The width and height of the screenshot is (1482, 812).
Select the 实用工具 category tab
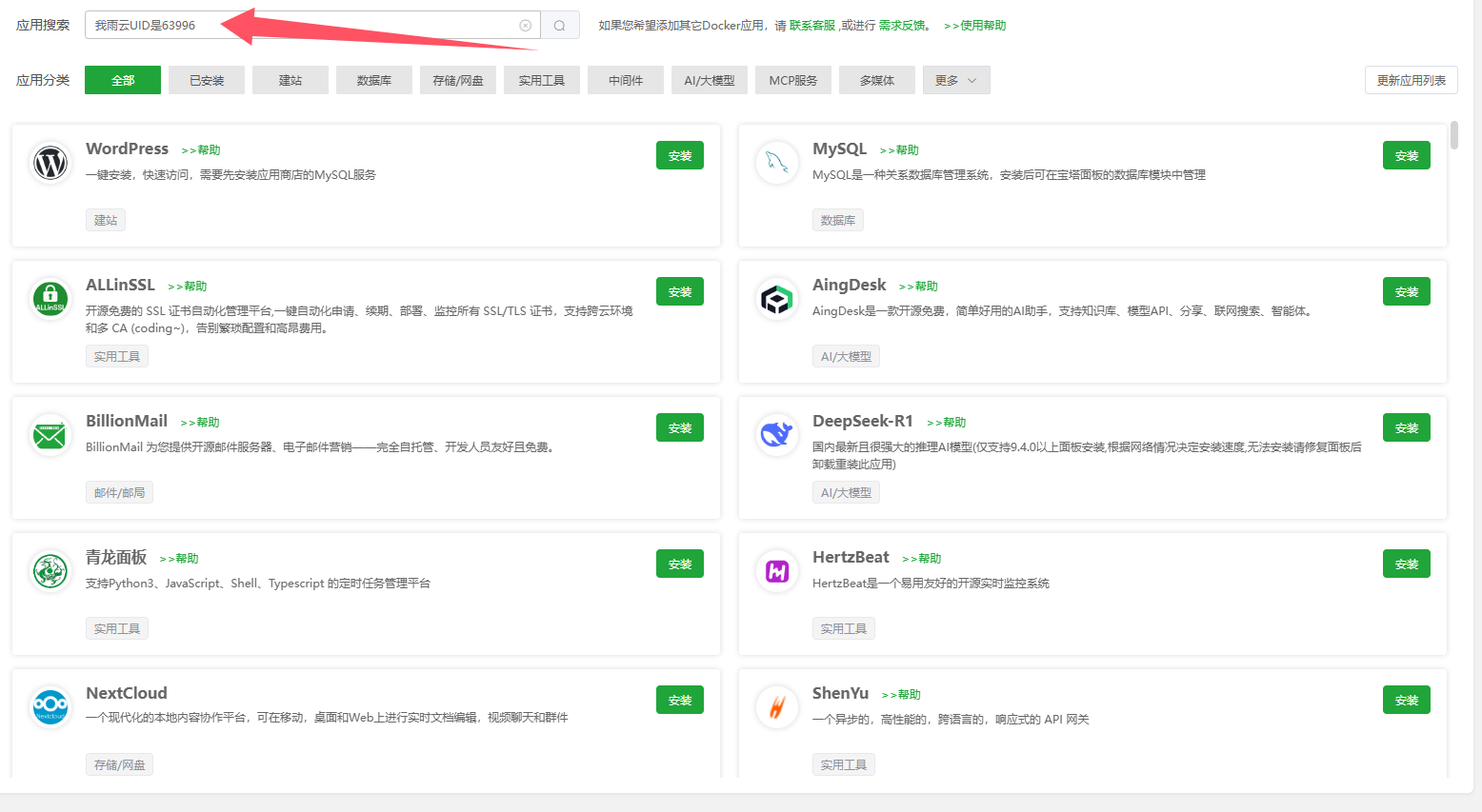[x=542, y=80]
